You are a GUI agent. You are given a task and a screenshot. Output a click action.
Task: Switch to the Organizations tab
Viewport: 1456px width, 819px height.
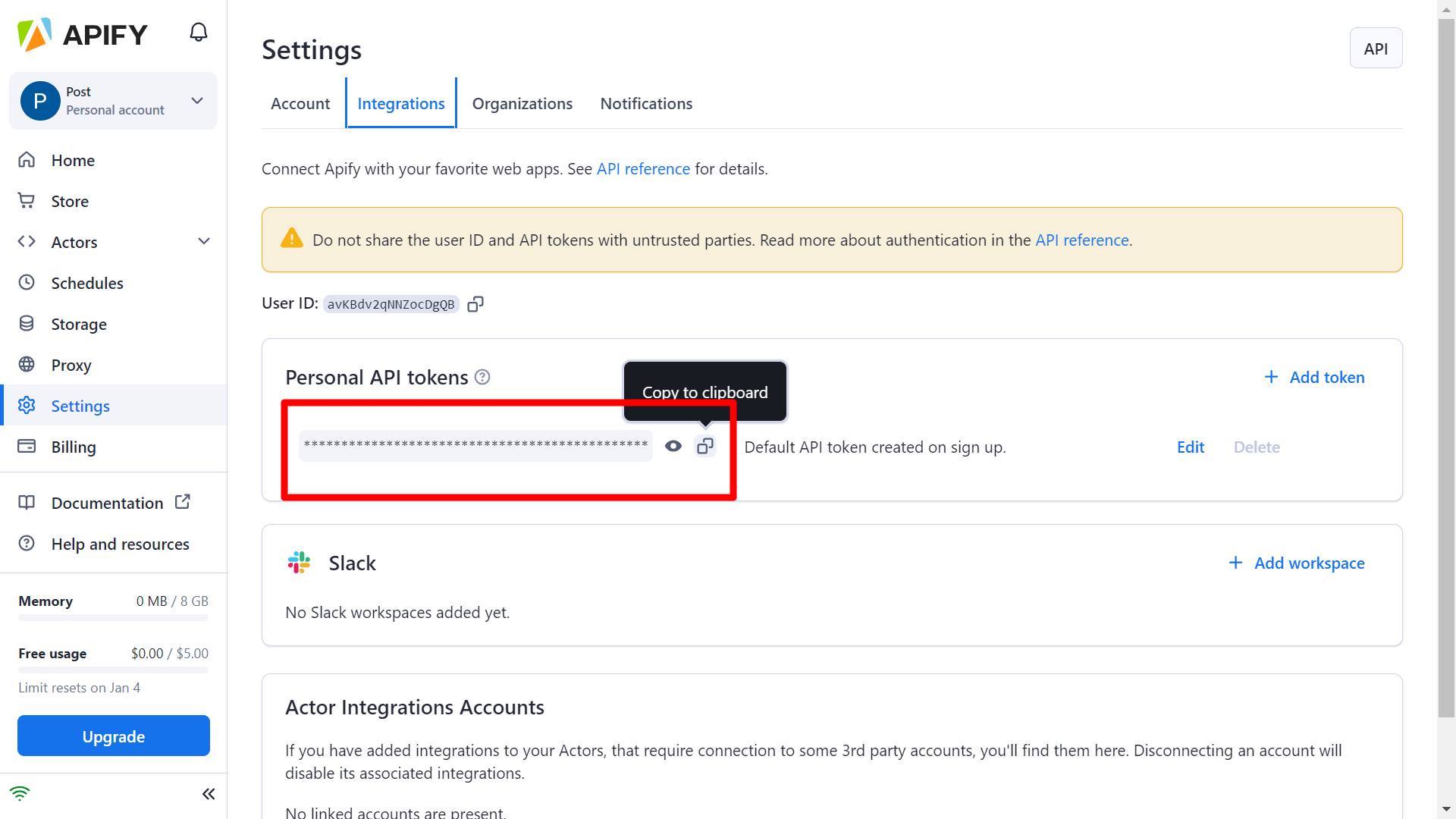point(522,103)
